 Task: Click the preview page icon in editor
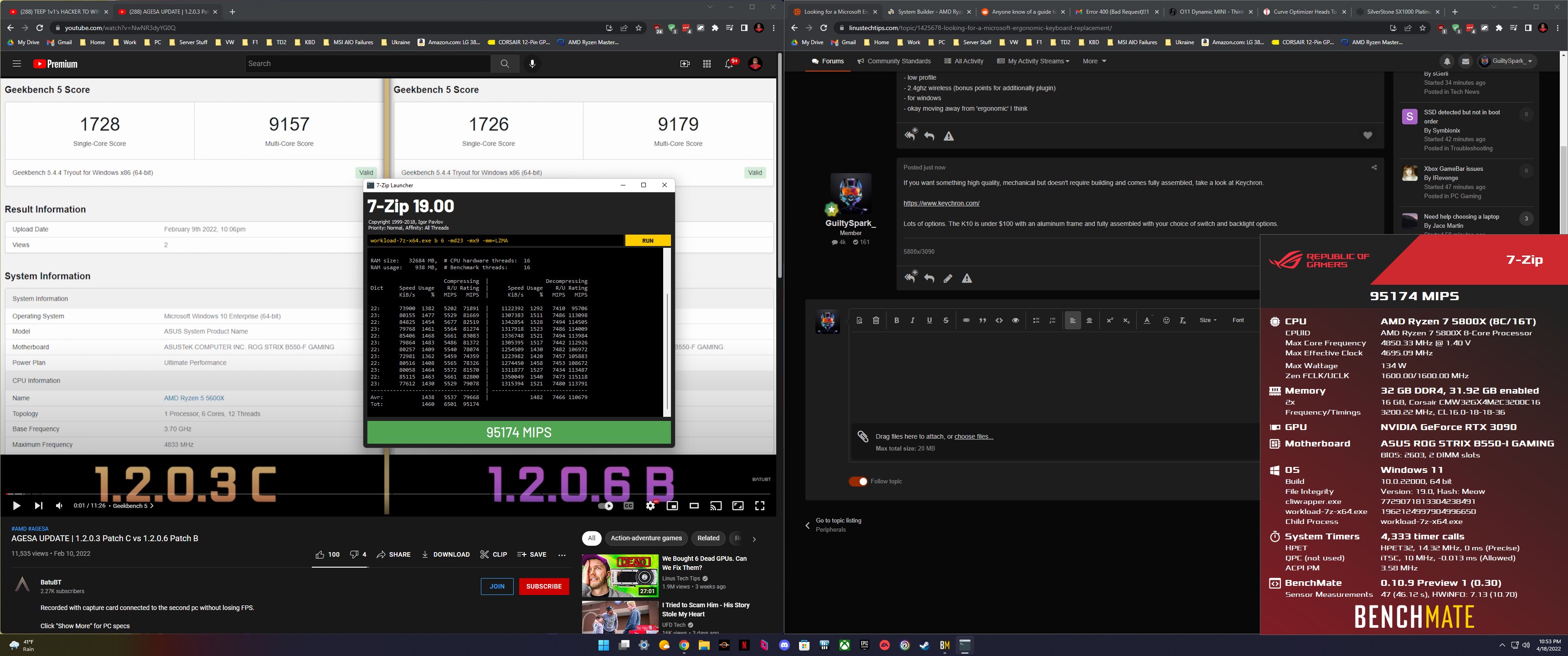click(860, 320)
